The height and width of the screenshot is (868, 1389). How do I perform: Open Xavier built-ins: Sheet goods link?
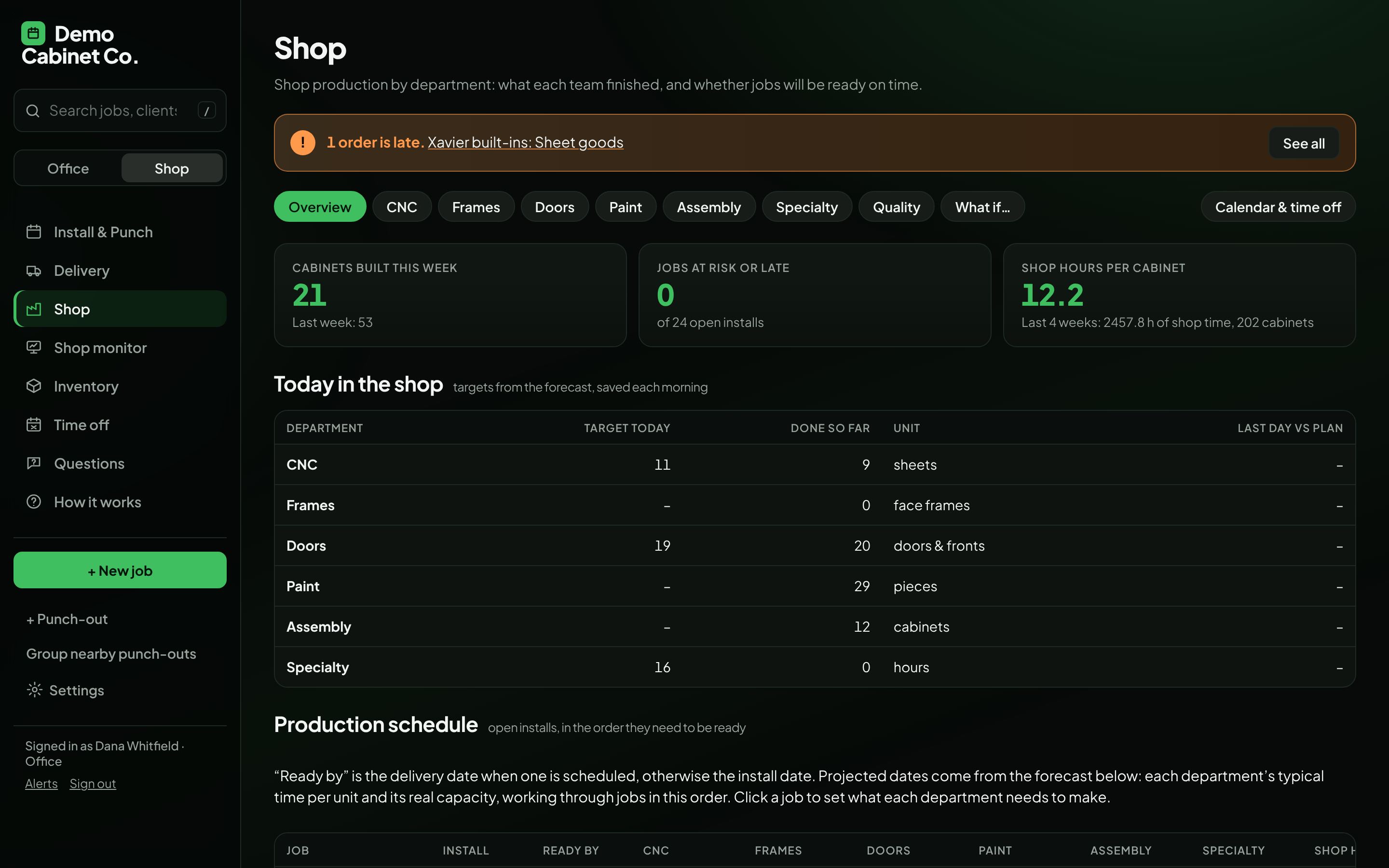525,142
